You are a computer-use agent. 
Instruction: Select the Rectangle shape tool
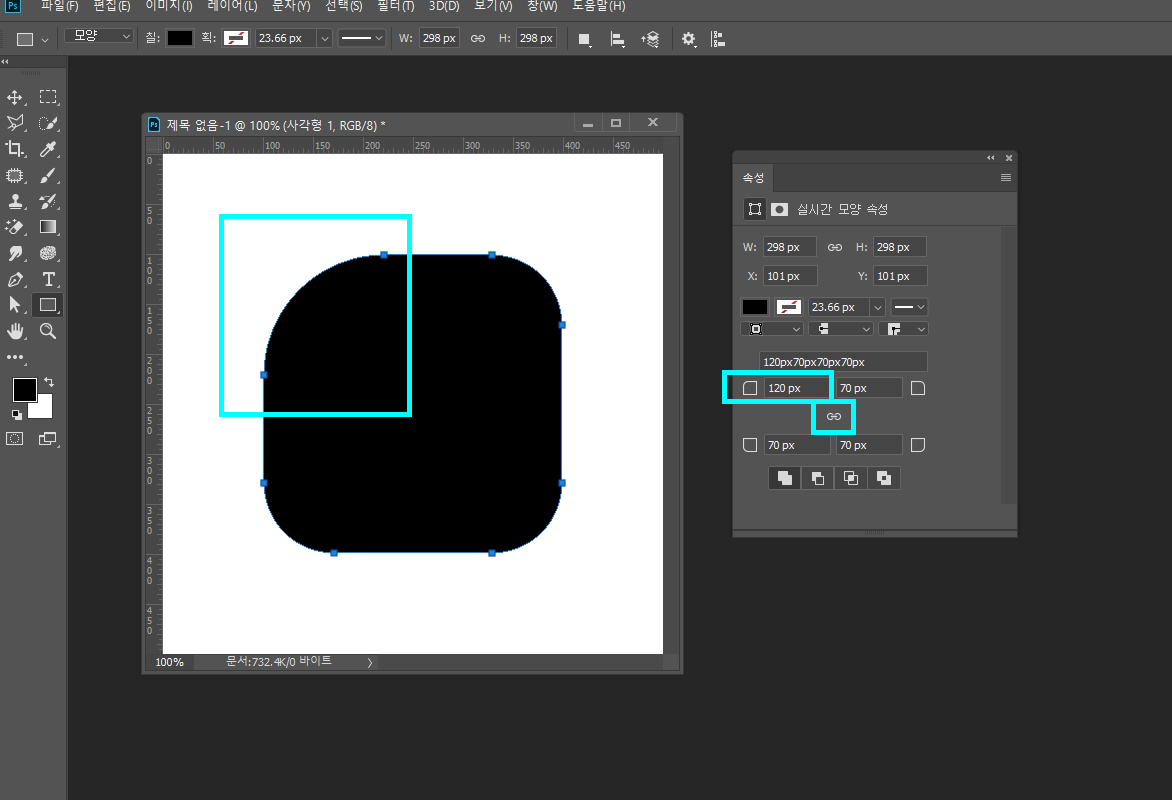pos(48,305)
